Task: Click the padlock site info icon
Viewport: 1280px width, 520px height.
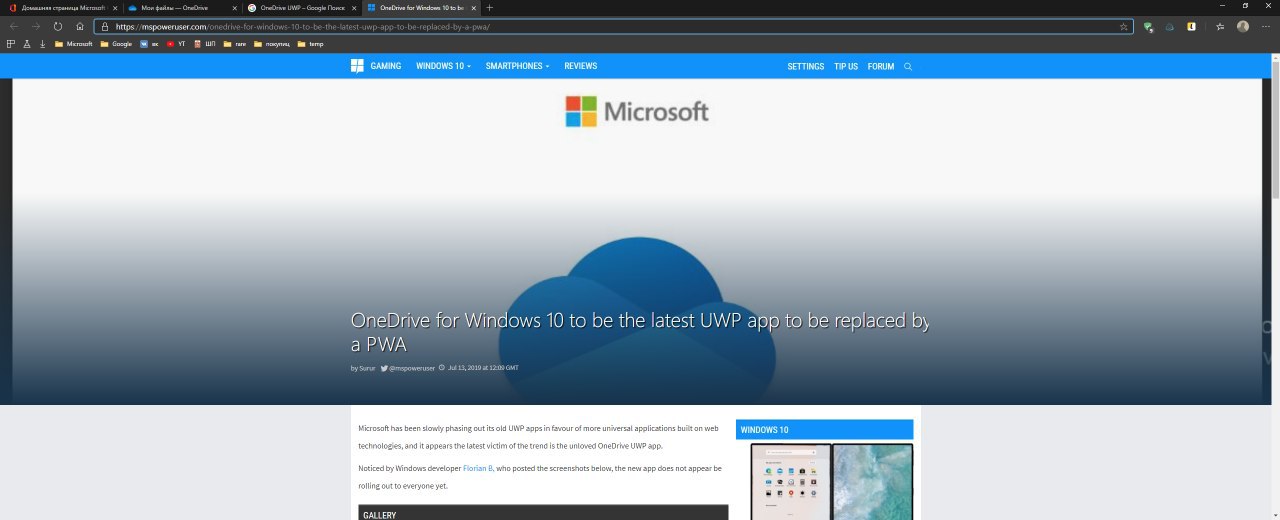Action: 104,27
